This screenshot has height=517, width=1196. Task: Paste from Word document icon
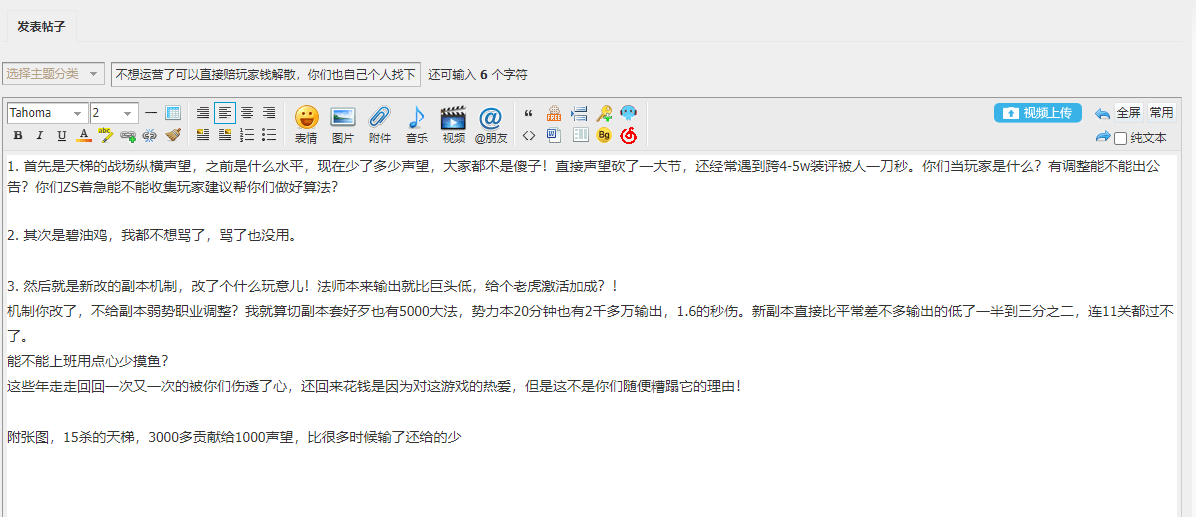(554, 136)
